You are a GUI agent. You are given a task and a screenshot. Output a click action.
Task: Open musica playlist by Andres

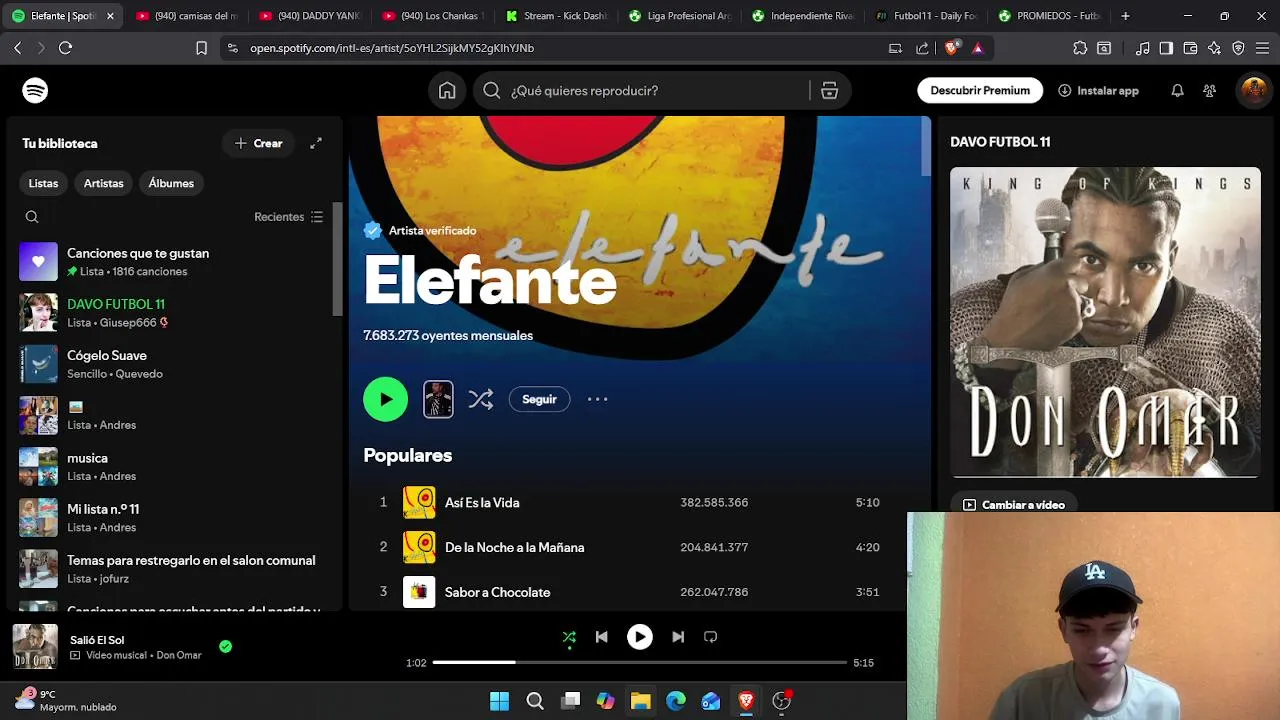[x=174, y=467]
